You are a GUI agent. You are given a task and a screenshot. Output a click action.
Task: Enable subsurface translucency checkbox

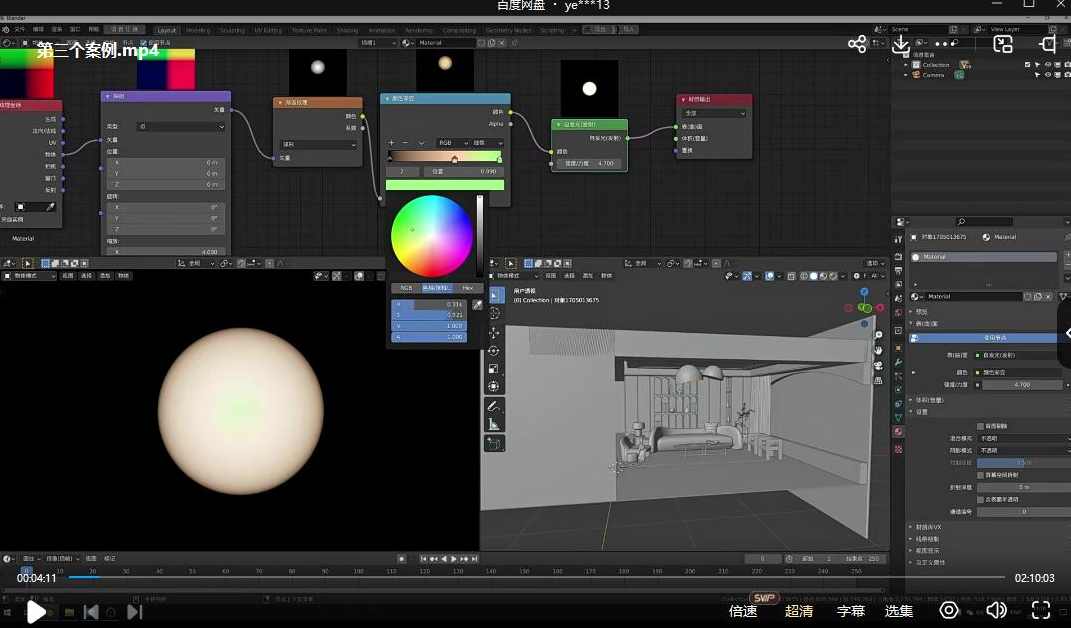coord(980,499)
